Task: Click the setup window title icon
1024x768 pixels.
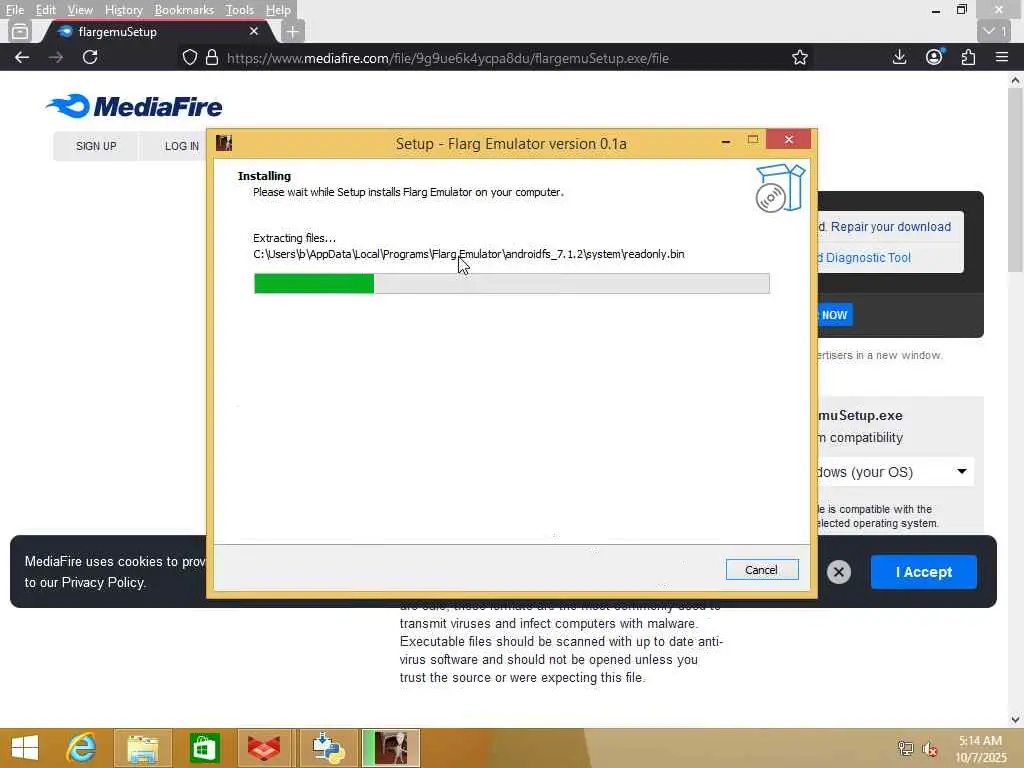Action: click(224, 143)
